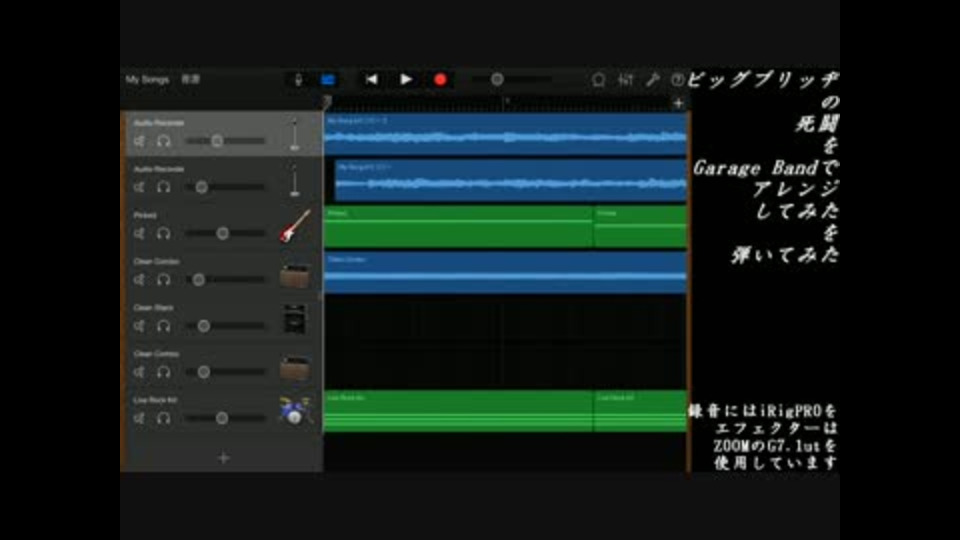Open the microphone instrument view
Viewport: 960px width, 540px height.
[298, 80]
